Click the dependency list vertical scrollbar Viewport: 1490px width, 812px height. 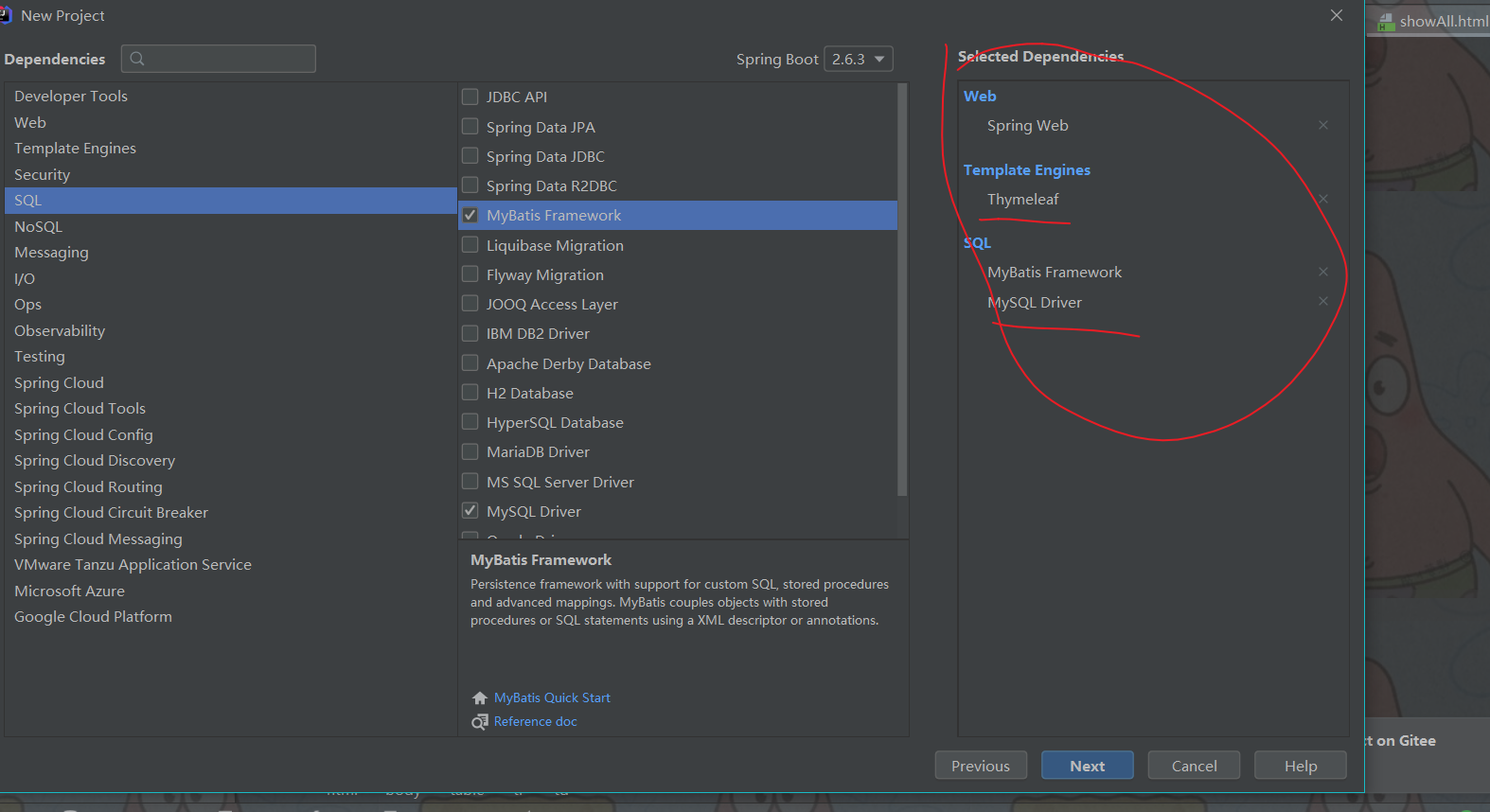click(x=902, y=290)
